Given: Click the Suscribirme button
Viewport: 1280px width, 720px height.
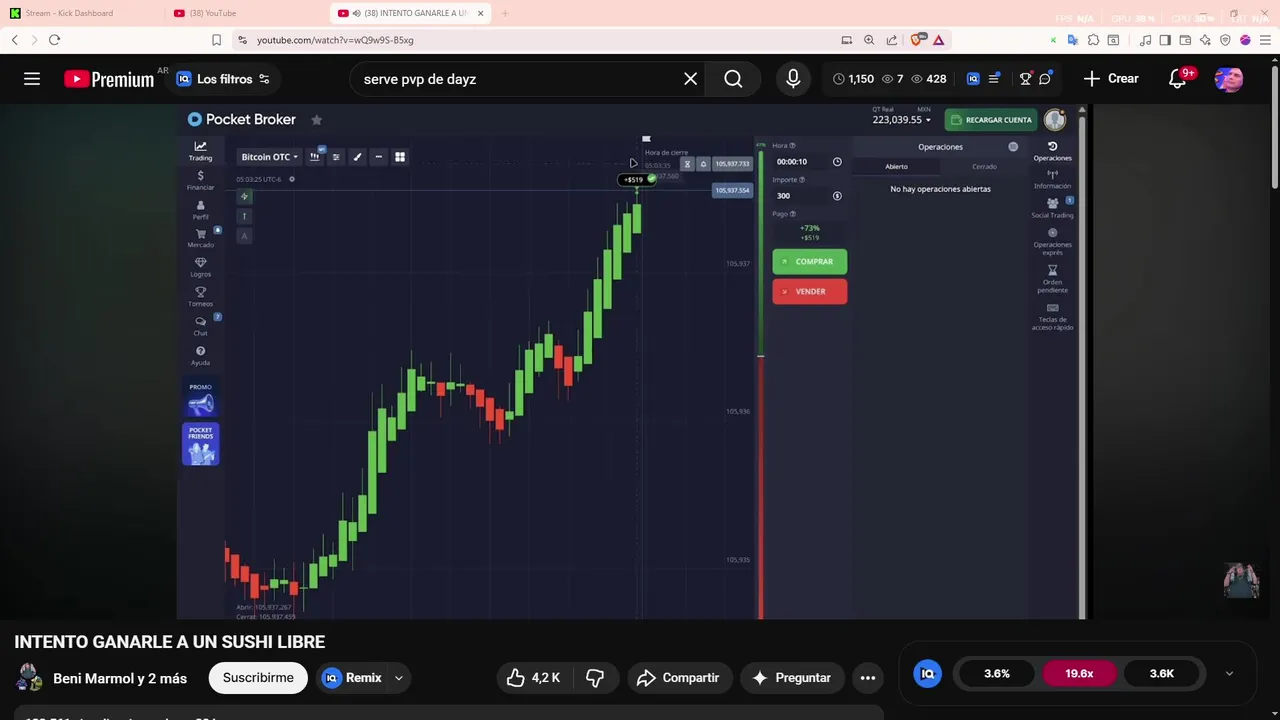Looking at the screenshot, I should click(x=258, y=678).
